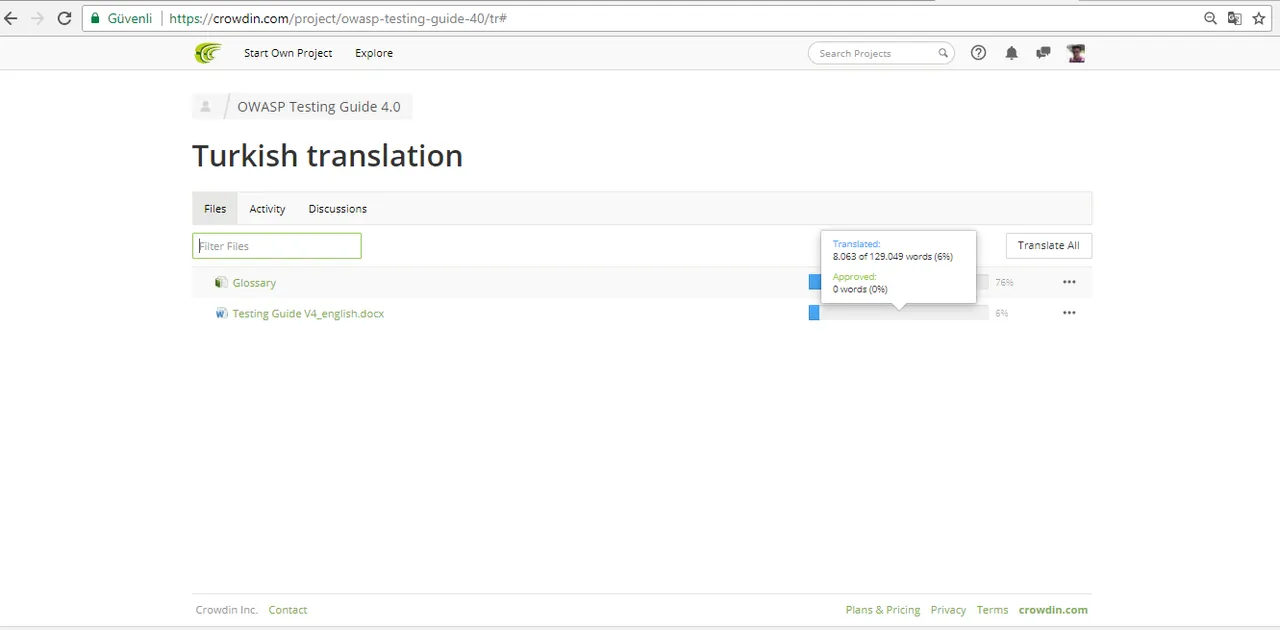
Task: Click the Translate All button
Action: pos(1049,246)
